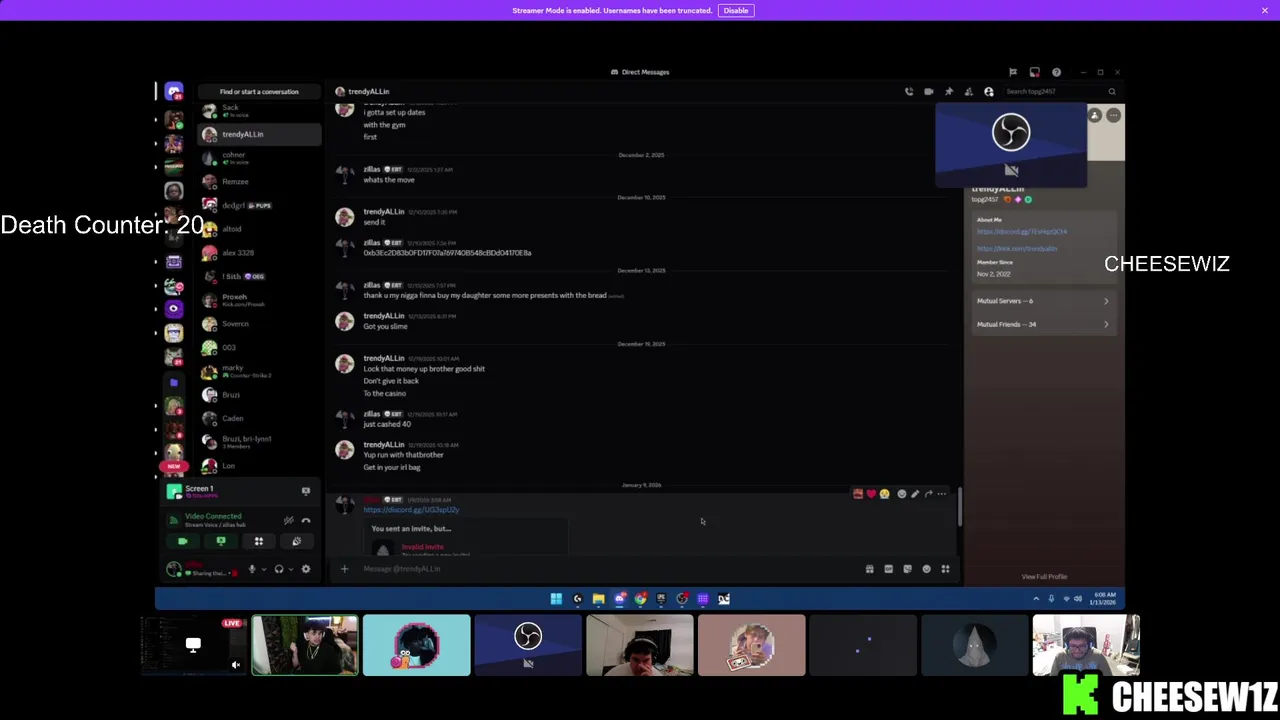Click the Message @trendyALLin input field
This screenshot has height=720, width=1280.
[x=608, y=569]
